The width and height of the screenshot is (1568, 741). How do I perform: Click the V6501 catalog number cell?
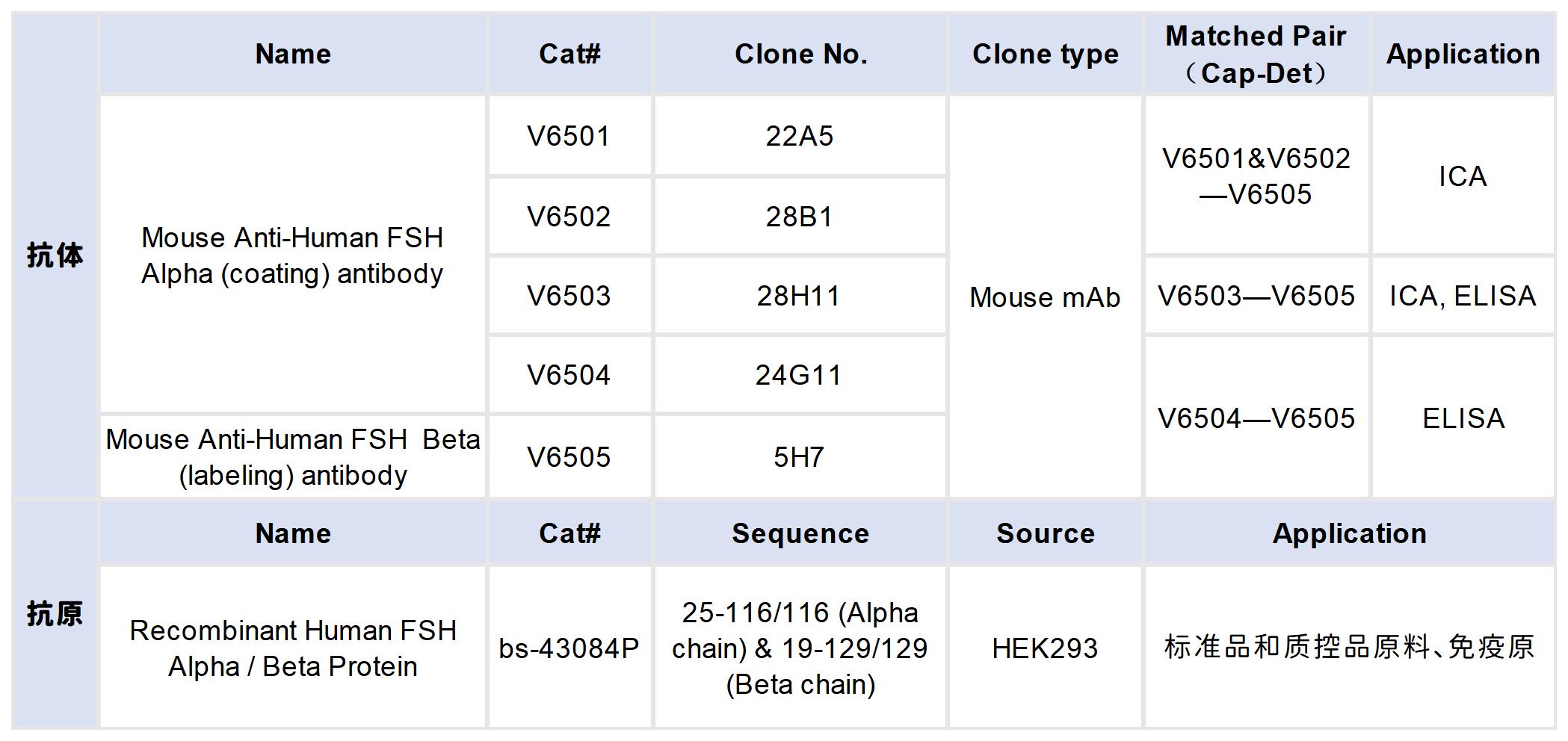tap(569, 137)
